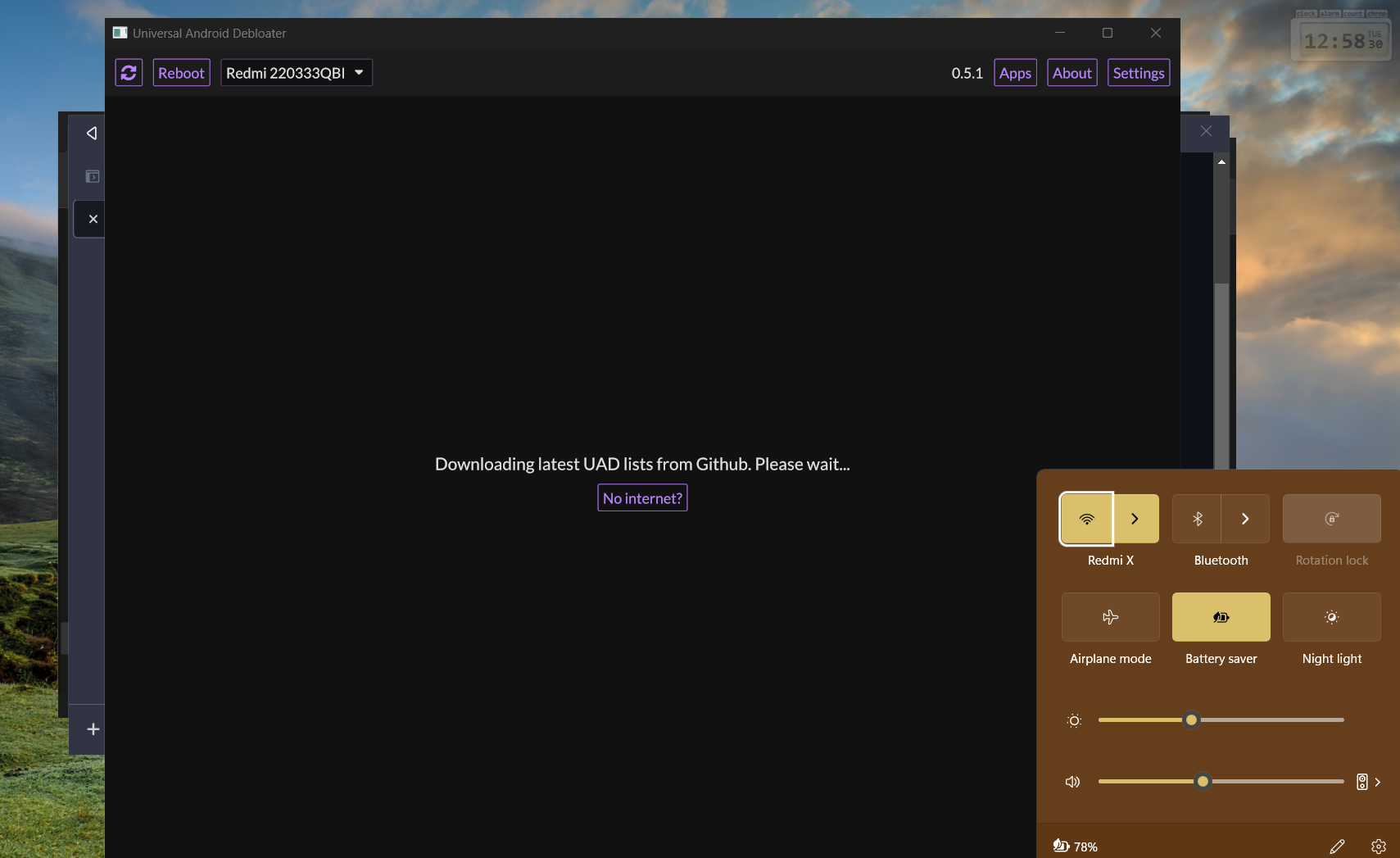This screenshot has height=858, width=1400.
Task: Select the count tab on clock widget
Action: [1353, 14]
